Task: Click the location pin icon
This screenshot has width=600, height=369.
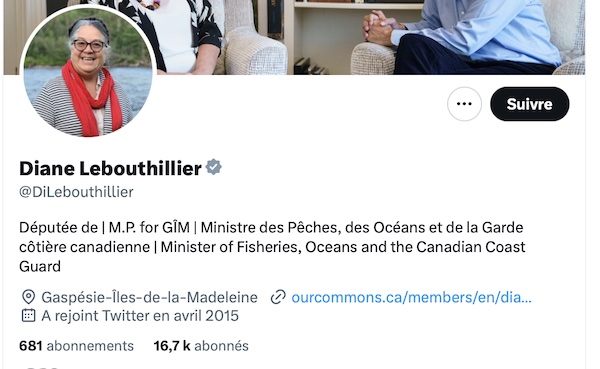Action: 29,297
